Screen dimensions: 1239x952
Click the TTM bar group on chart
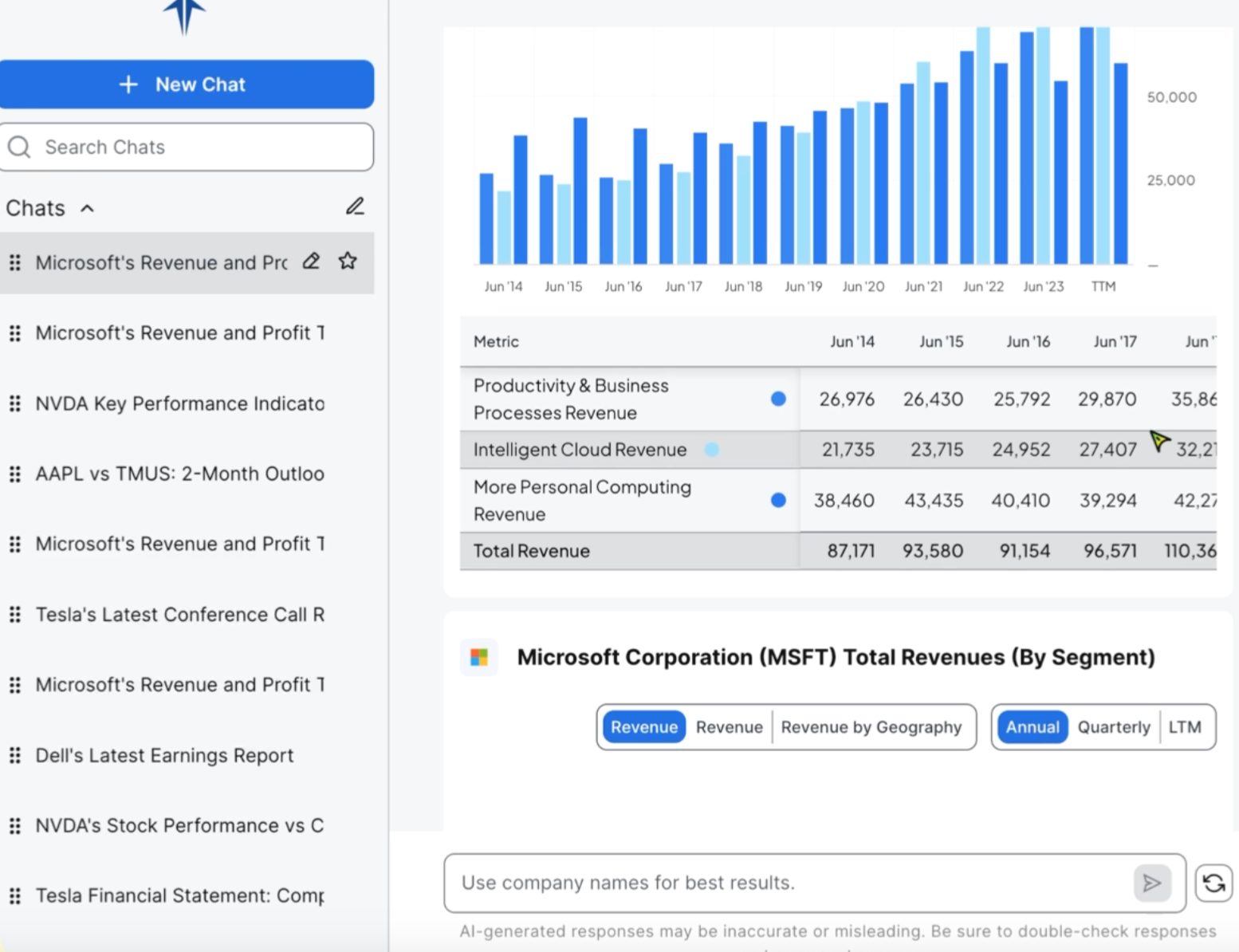tap(1104, 145)
